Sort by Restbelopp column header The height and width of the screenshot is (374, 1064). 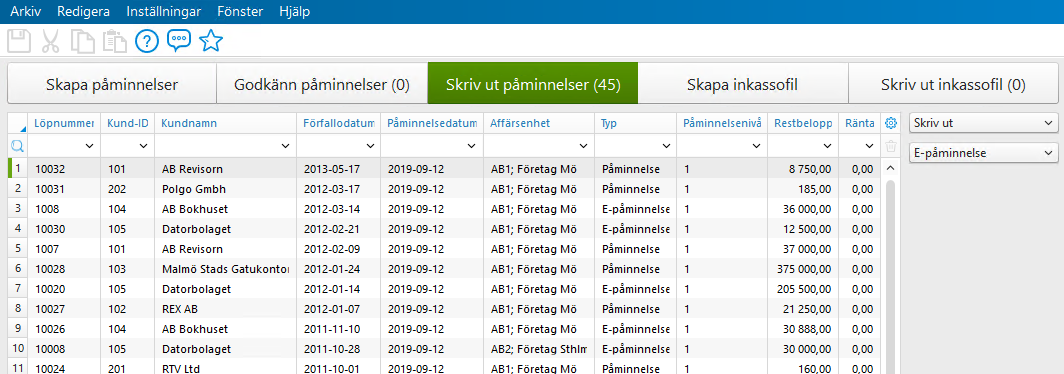(x=803, y=124)
